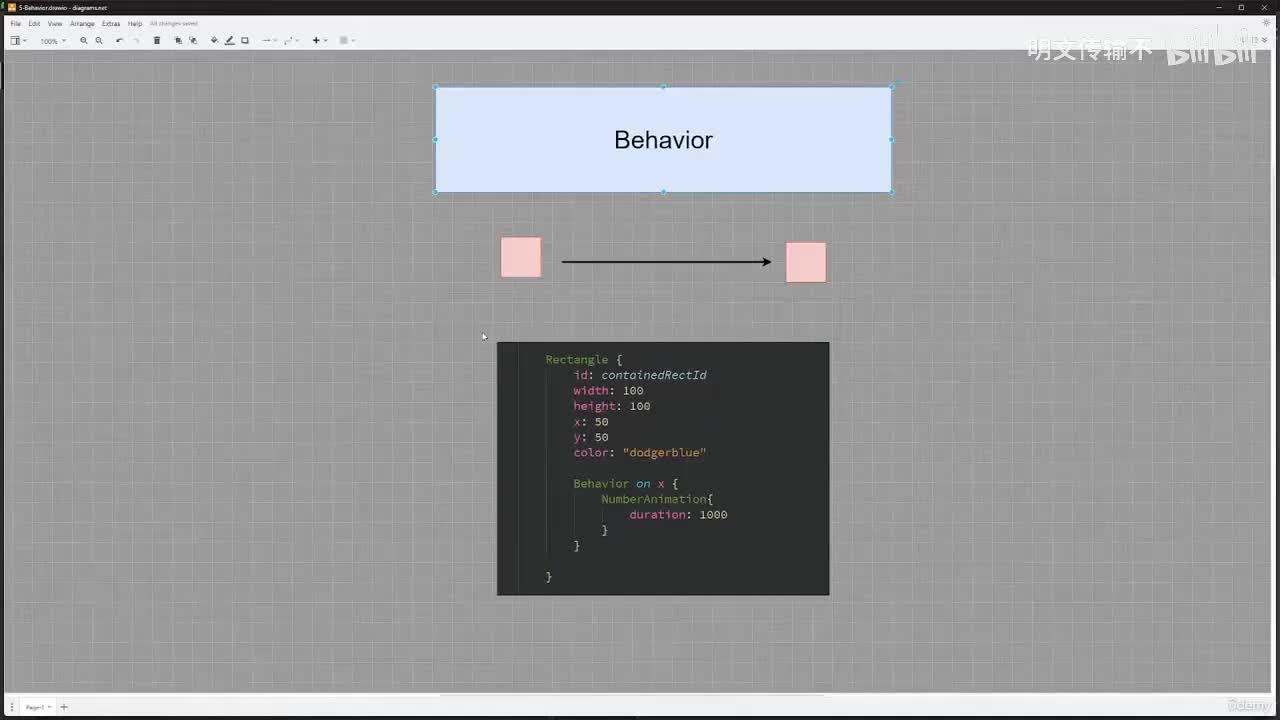Open the line color pencil tool
1280x720 pixels.
tap(229, 41)
